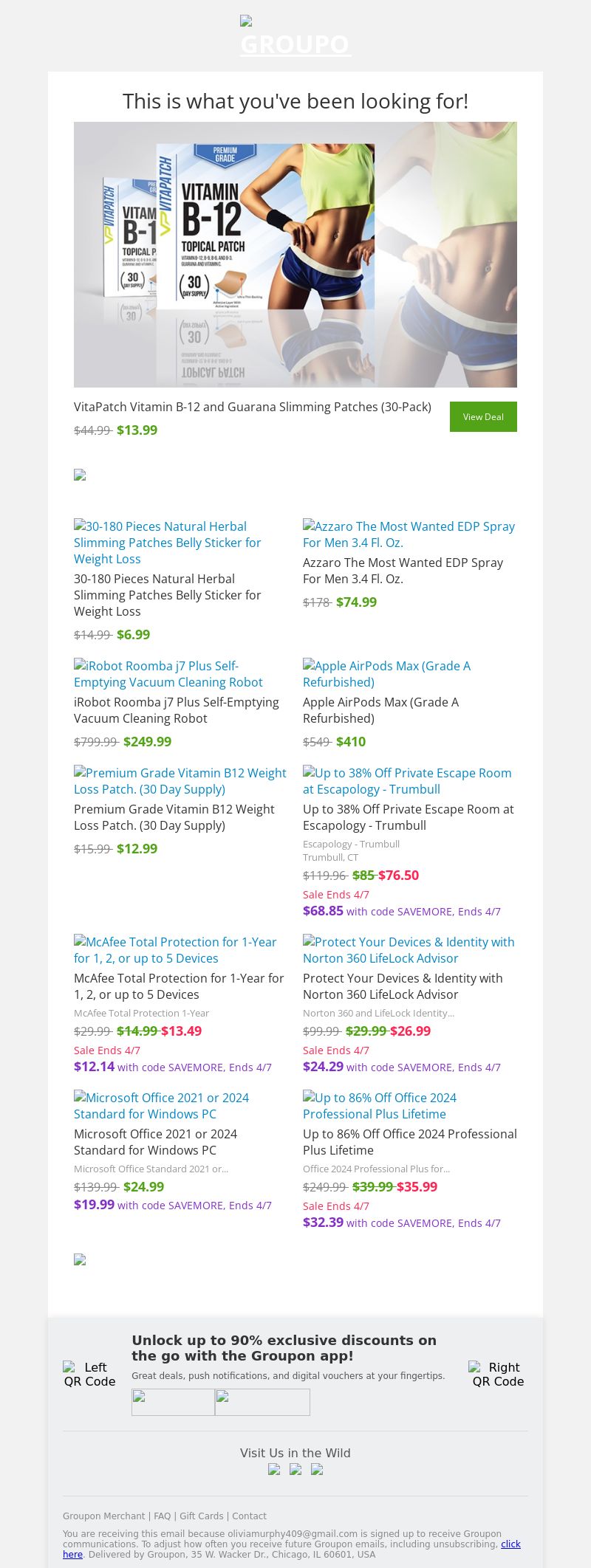This screenshot has height=1568, width=591.
Task: Open McAfee Total Protection image link
Action: (x=175, y=950)
